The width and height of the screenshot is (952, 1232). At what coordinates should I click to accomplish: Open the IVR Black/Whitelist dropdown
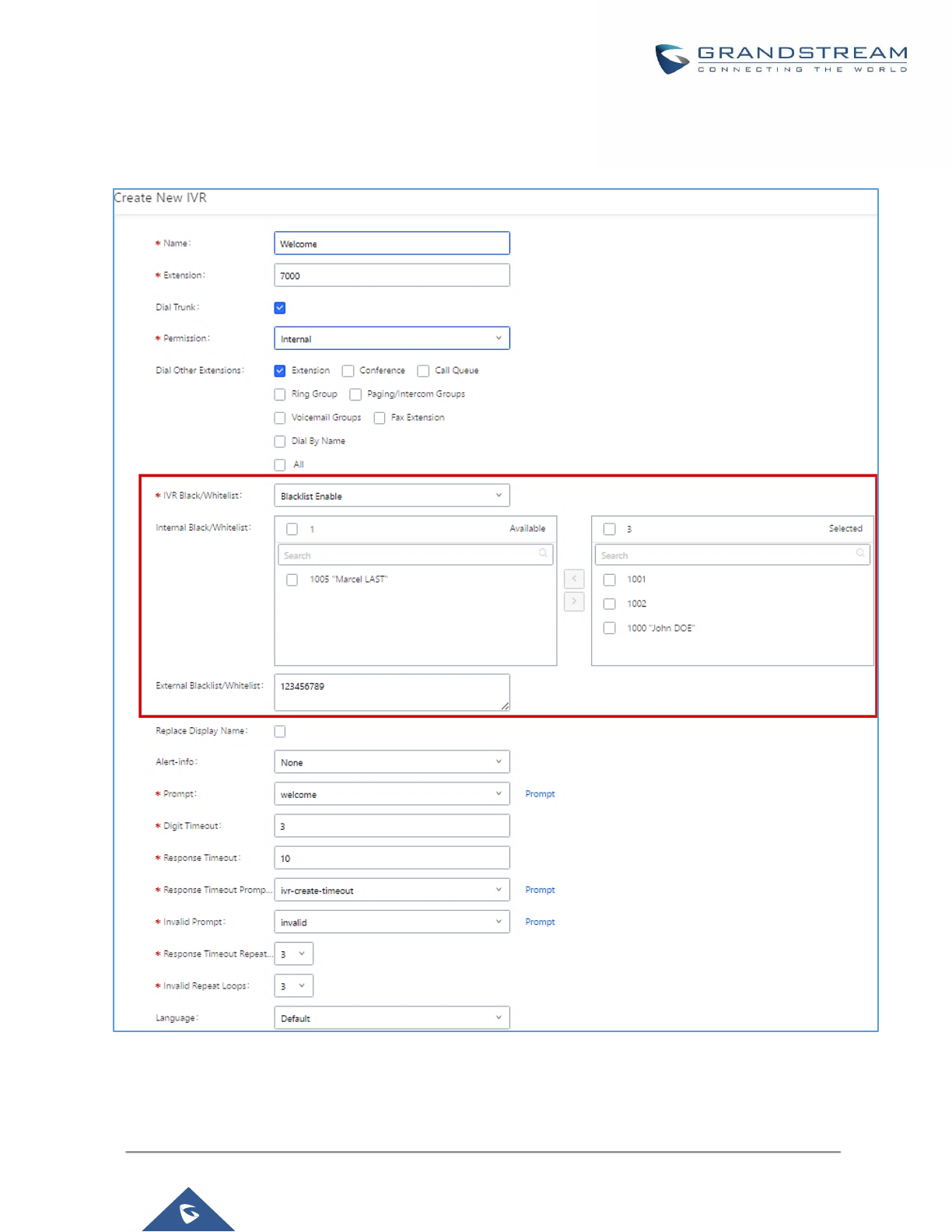pyautogui.click(x=392, y=495)
